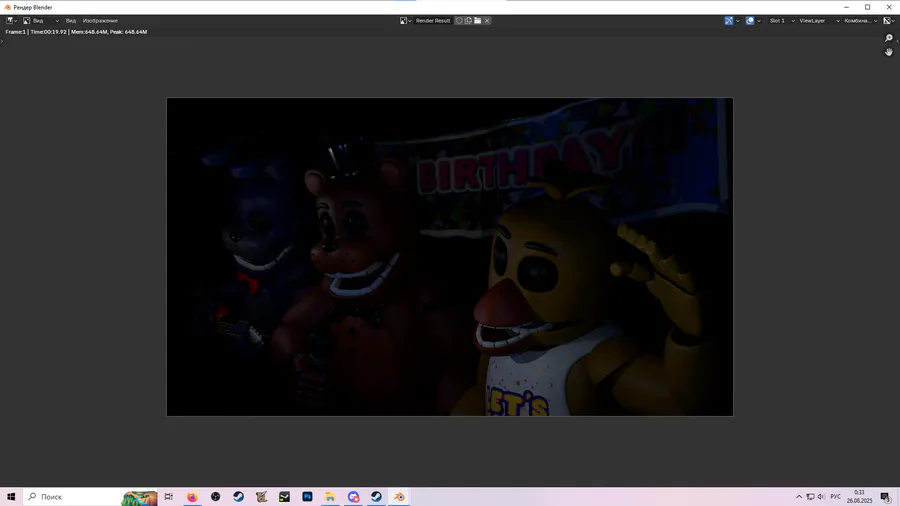This screenshot has width=900, height=506.
Task: Open the editor type selector
Action: coord(11,21)
